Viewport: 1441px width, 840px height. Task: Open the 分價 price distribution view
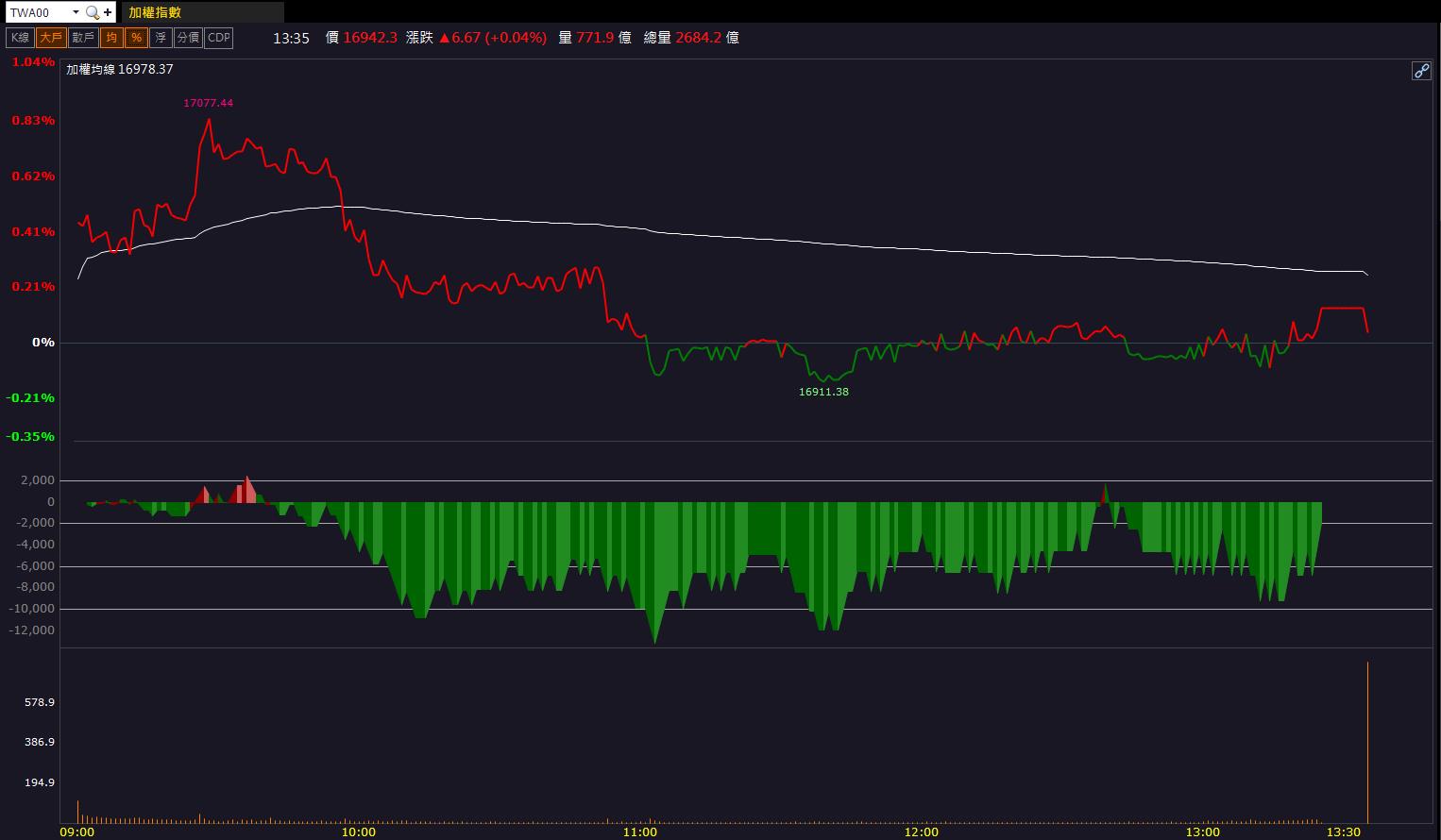[188, 38]
